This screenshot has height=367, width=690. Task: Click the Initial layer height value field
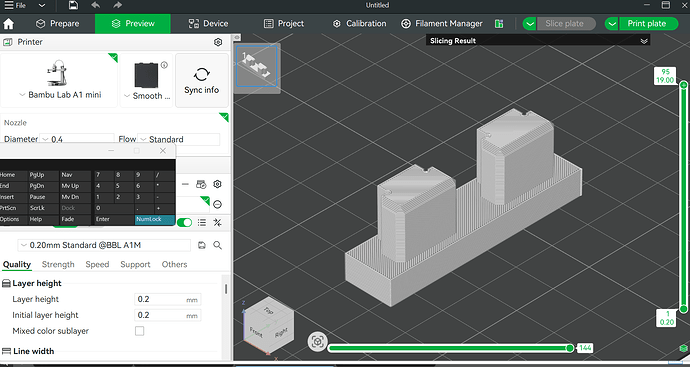(168, 315)
